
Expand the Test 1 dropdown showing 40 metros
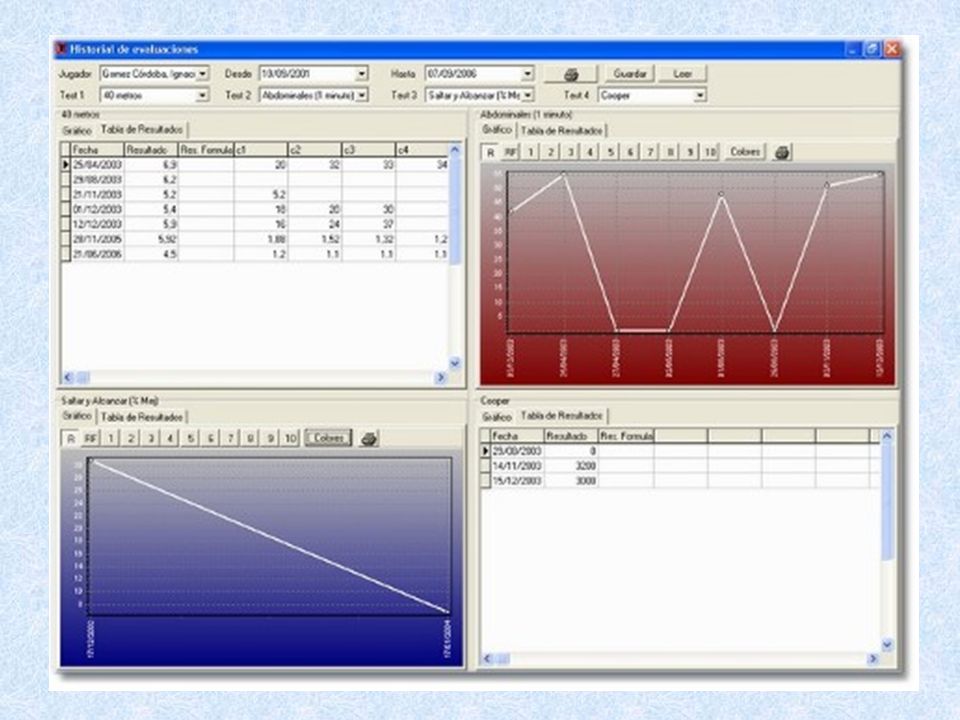202,96
